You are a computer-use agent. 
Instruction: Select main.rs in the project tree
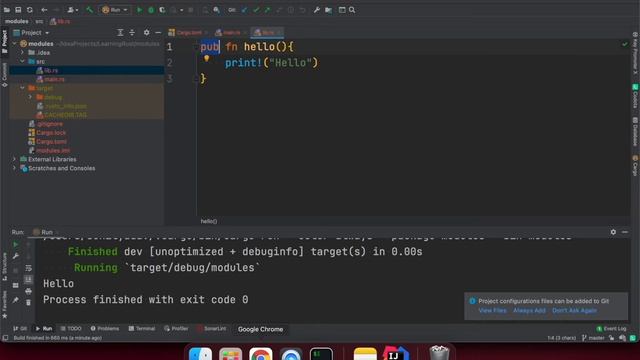point(54,80)
